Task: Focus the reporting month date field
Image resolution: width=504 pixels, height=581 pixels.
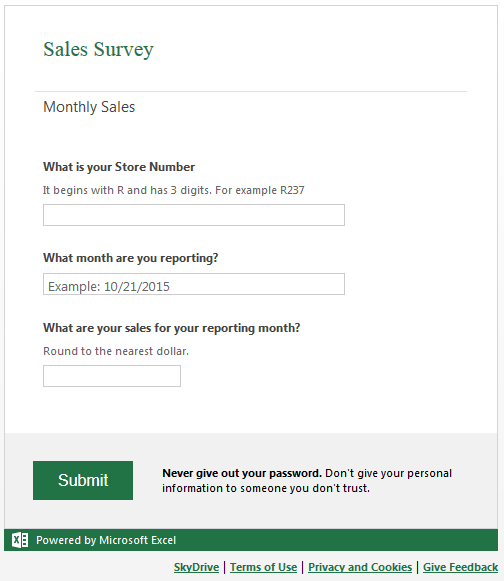Action: click(x=194, y=284)
